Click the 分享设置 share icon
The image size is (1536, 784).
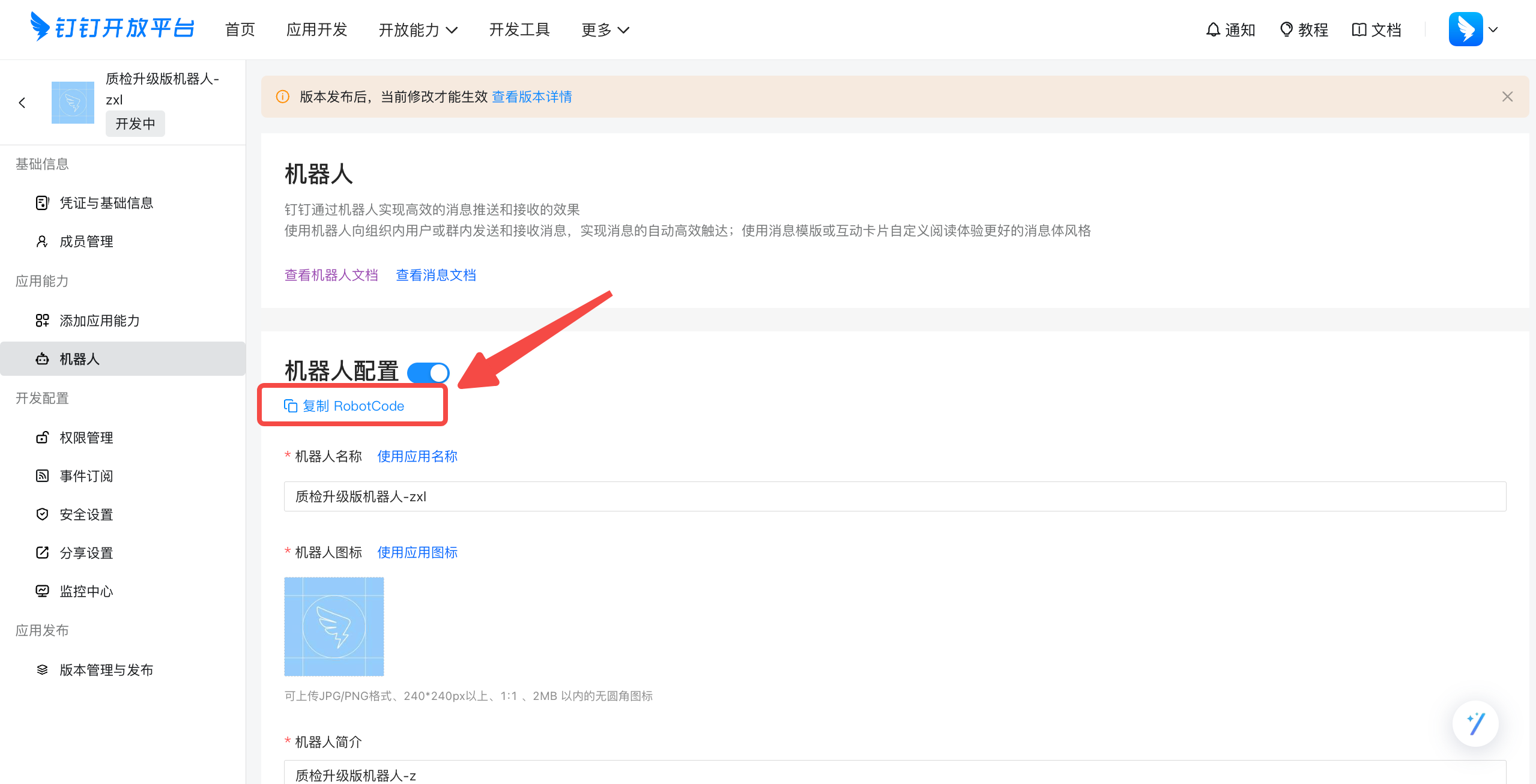point(42,553)
